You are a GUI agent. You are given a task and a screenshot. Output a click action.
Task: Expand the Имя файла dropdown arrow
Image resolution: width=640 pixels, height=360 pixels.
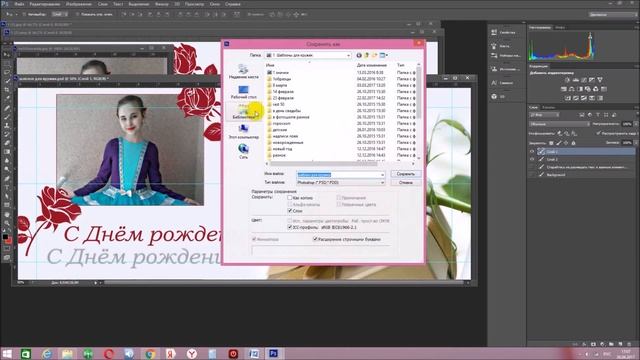pyautogui.click(x=382, y=175)
